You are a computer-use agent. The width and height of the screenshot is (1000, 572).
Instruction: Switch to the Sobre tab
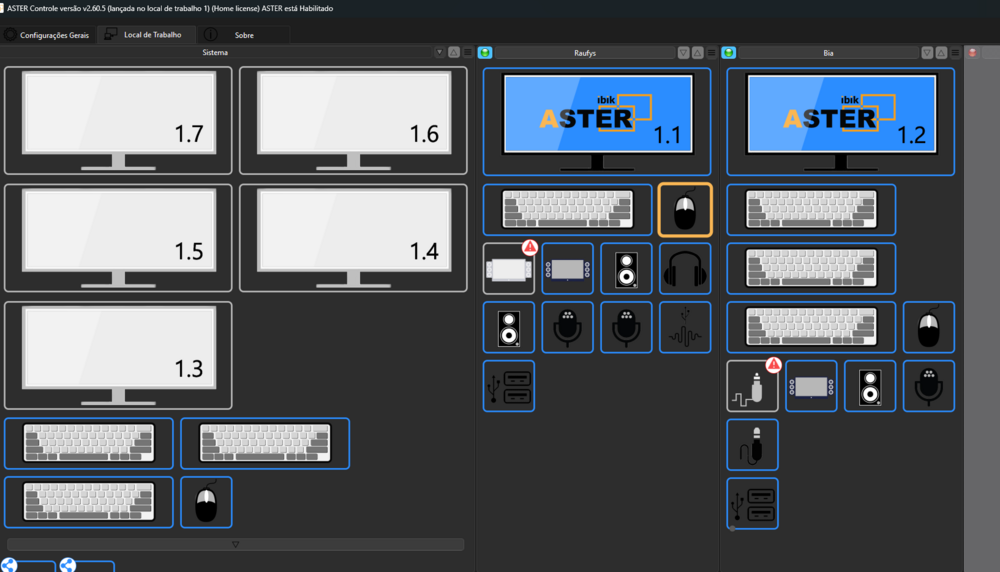pyautogui.click(x=243, y=34)
